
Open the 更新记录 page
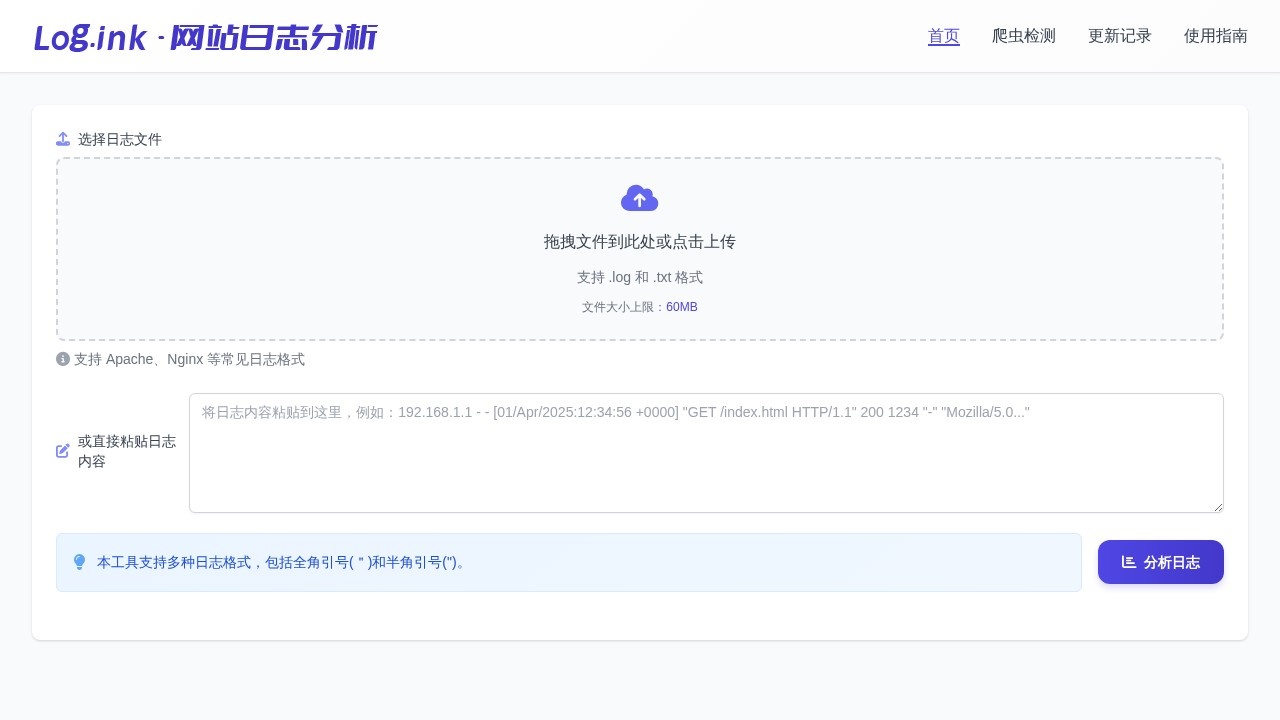[x=1119, y=36]
